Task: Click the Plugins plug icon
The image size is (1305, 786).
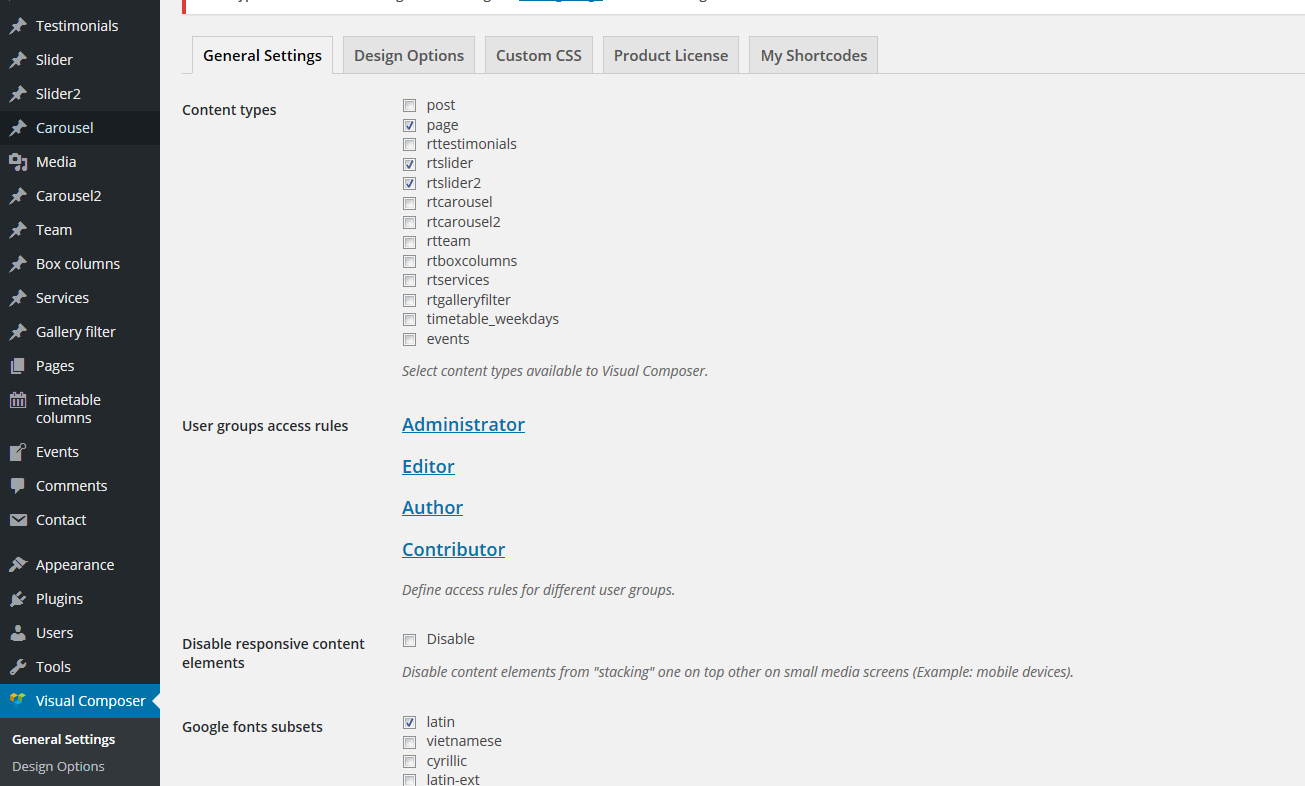Action: (18, 599)
